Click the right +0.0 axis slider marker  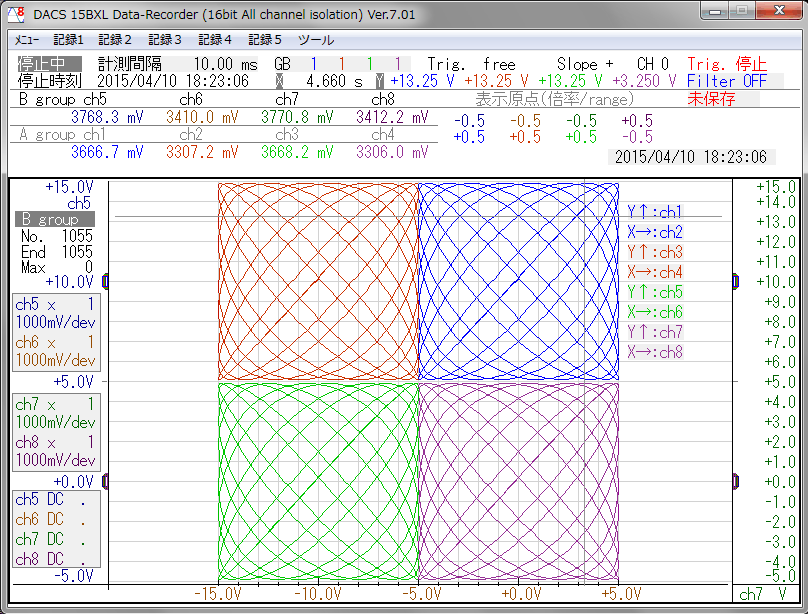pyautogui.click(x=736, y=482)
